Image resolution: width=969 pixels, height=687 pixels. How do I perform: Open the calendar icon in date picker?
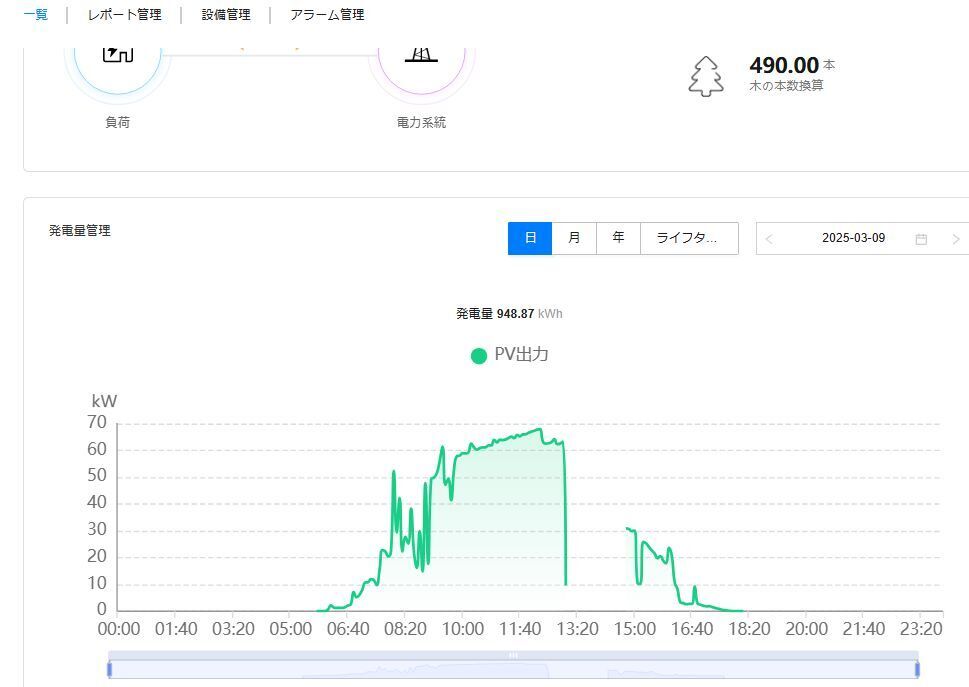(921, 239)
